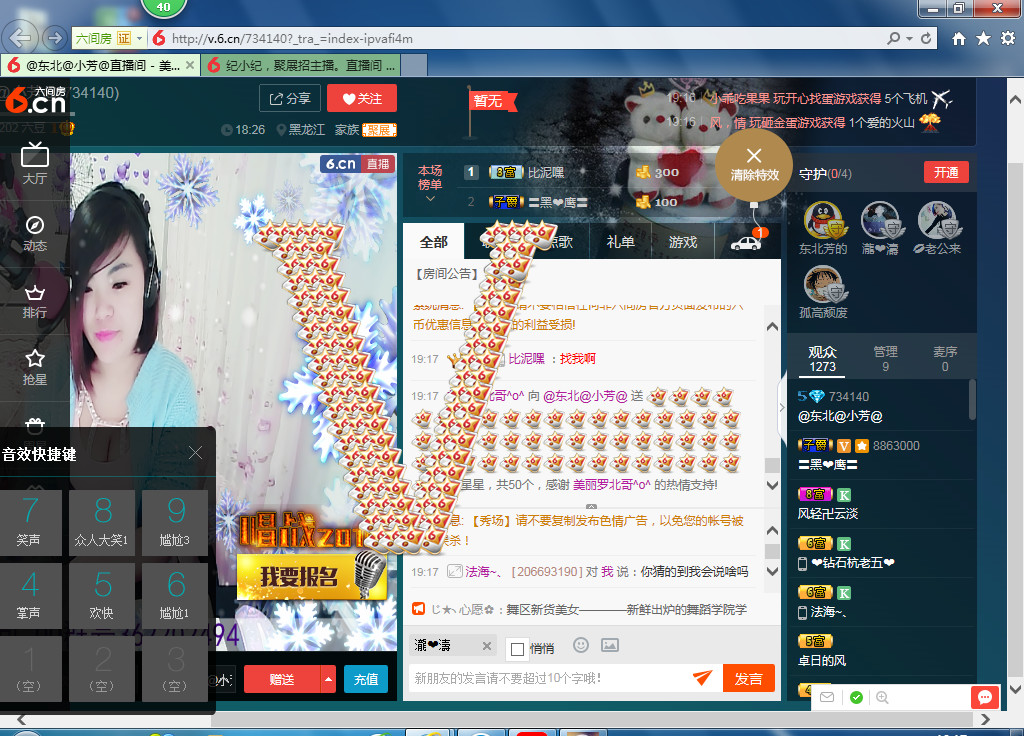Play sound effect 8 众人大笑1
1024x736 pixels.
point(102,522)
